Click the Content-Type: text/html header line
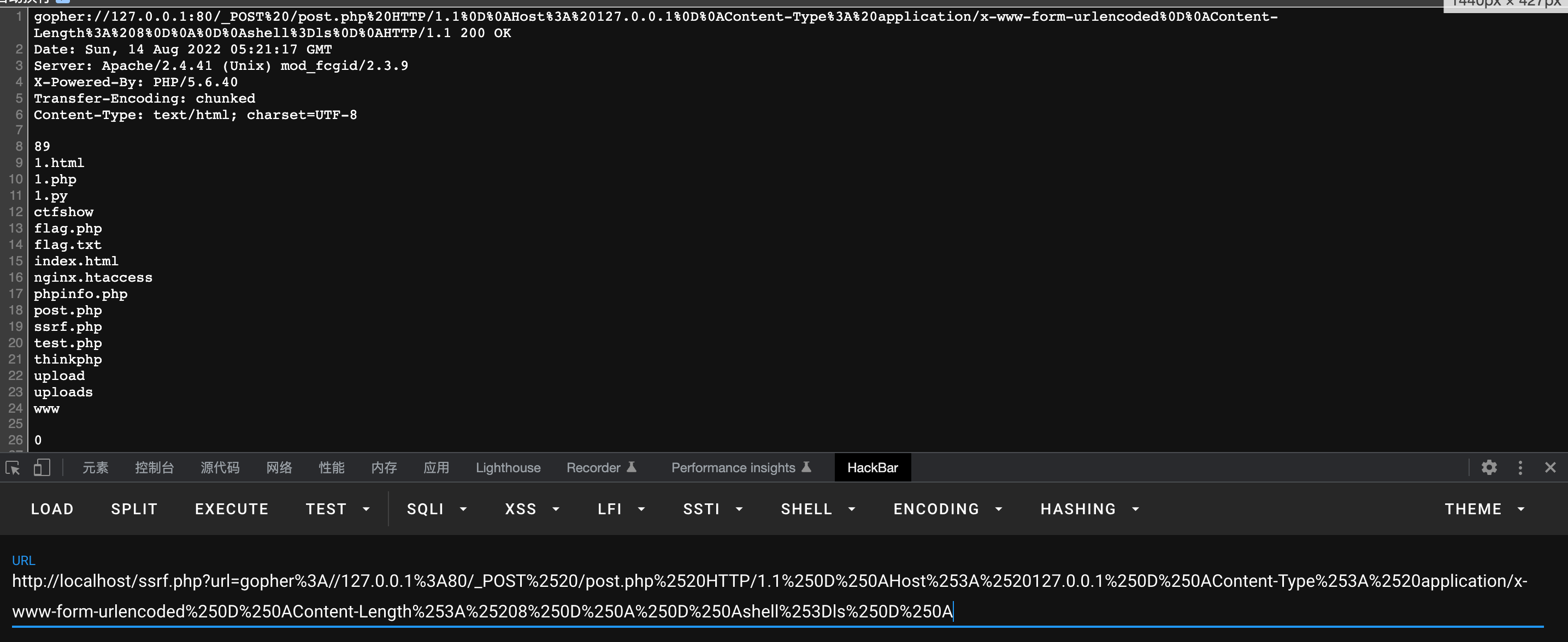Viewport: 1568px width, 642px height. [x=196, y=115]
